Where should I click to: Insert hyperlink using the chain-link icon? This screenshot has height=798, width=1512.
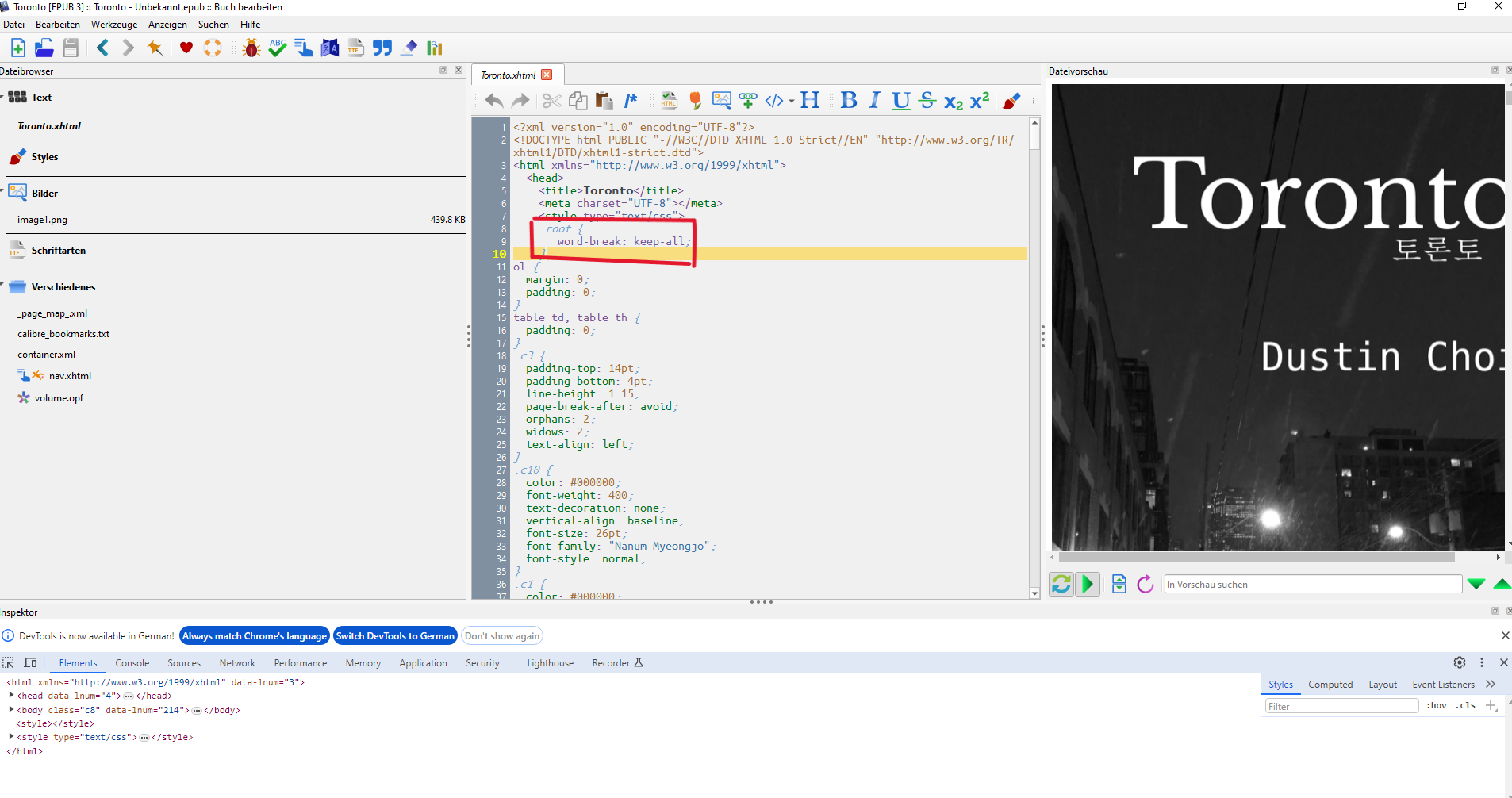(747, 101)
